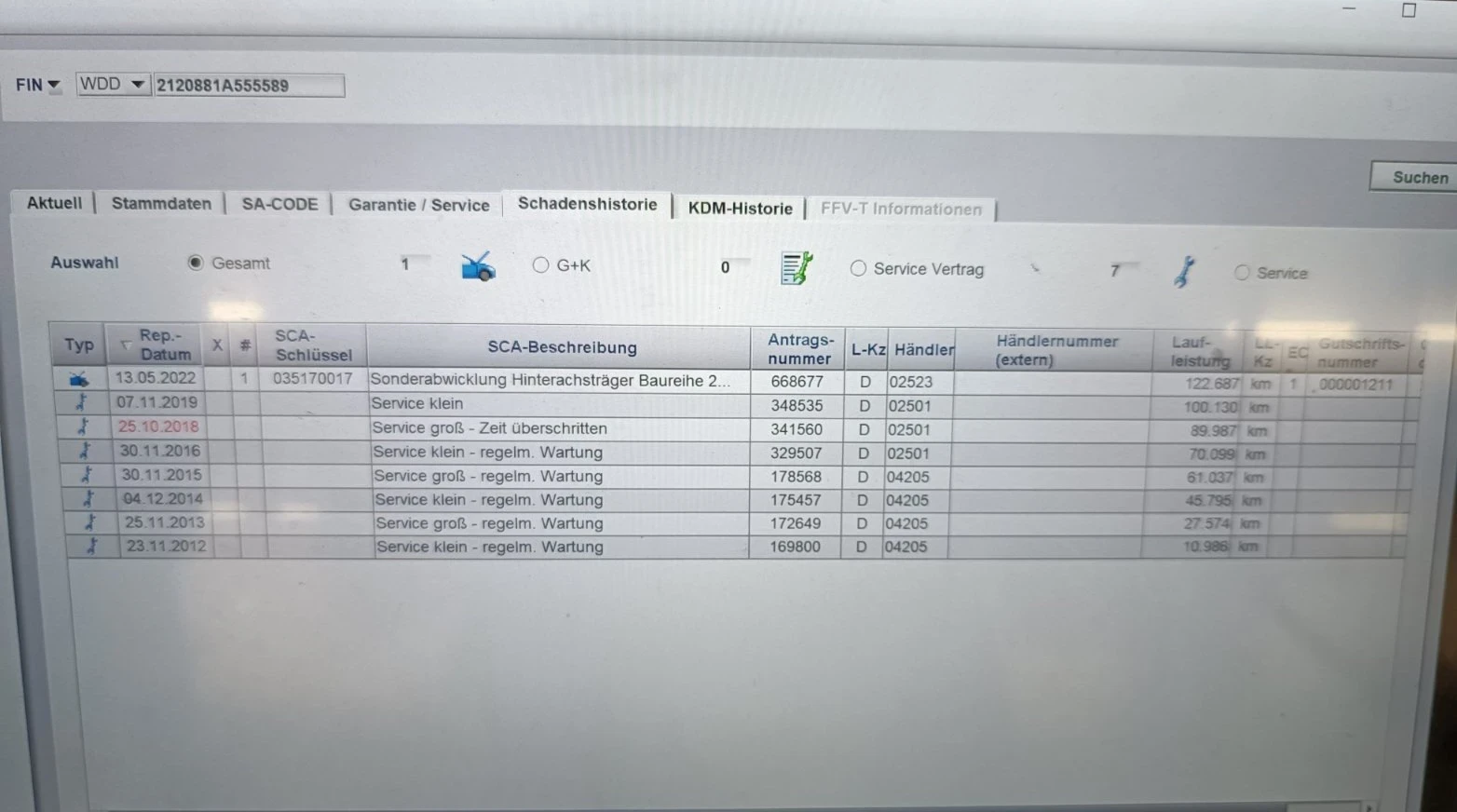This screenshot has height=812, width=1457.
Task: Click the SCA-Beschreibung column header
Action: [562, 347]
